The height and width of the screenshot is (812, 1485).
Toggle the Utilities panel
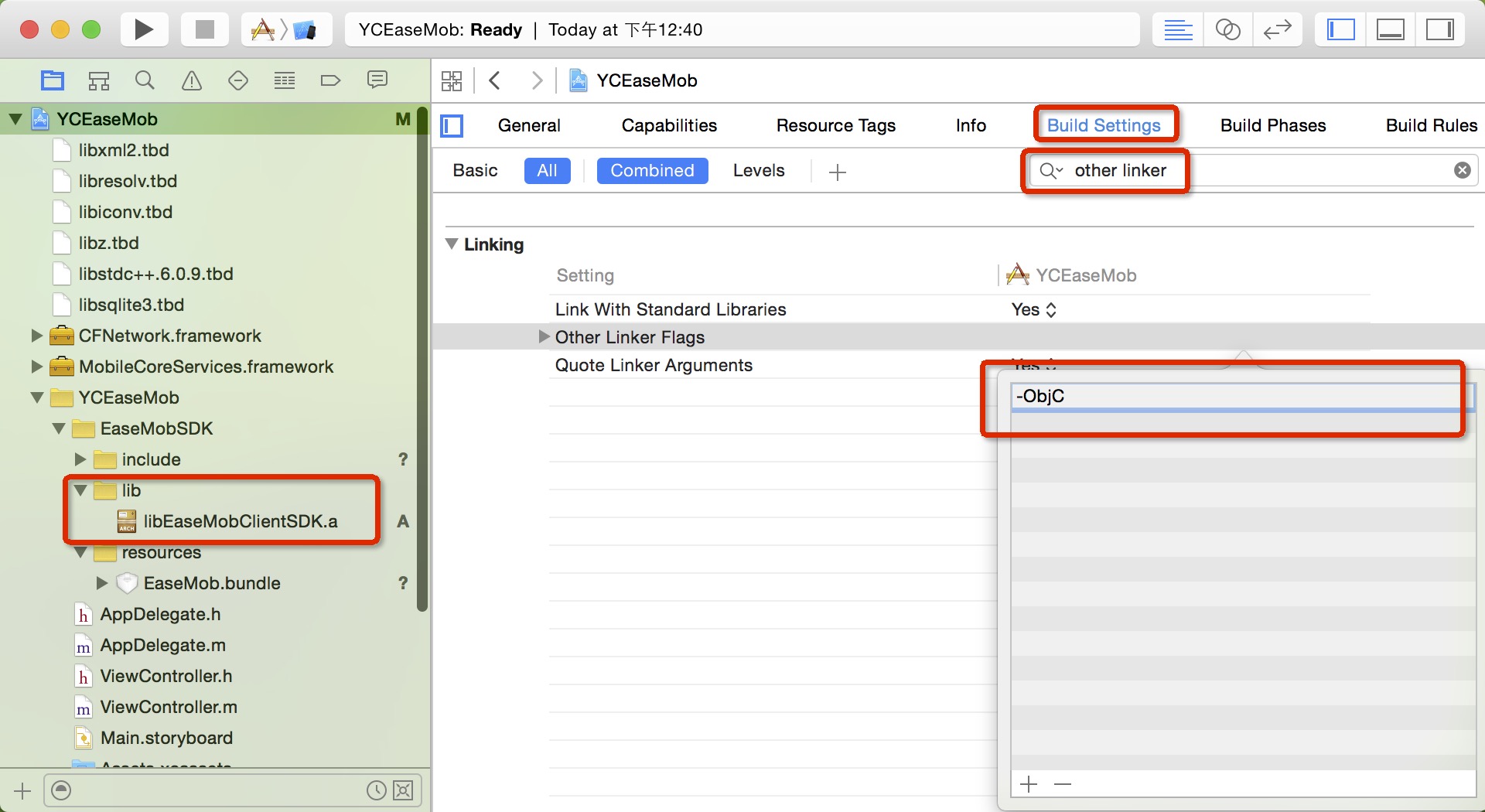click(1439, 29)
